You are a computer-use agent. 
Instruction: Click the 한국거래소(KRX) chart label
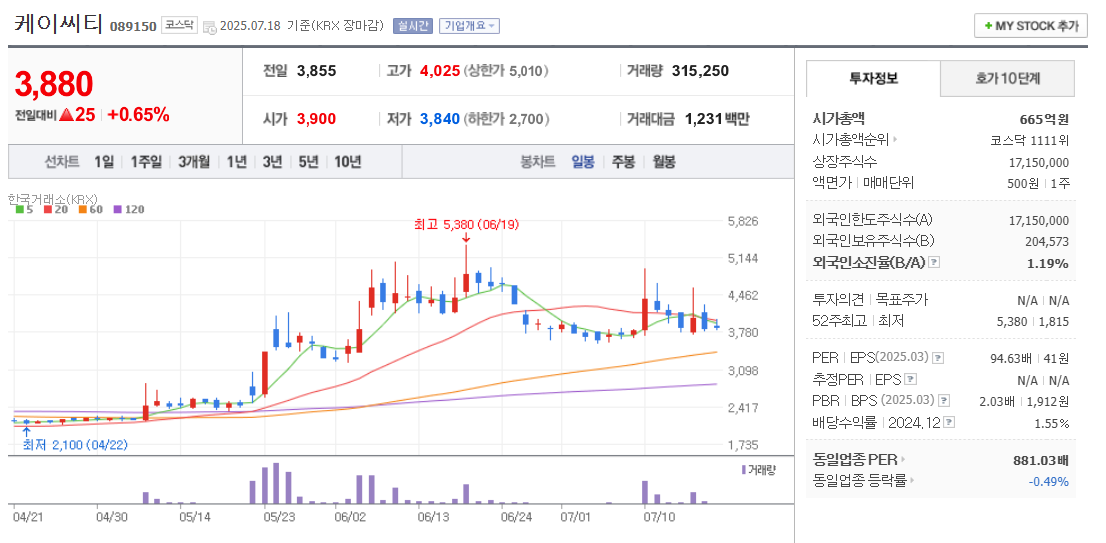(53, 199)
